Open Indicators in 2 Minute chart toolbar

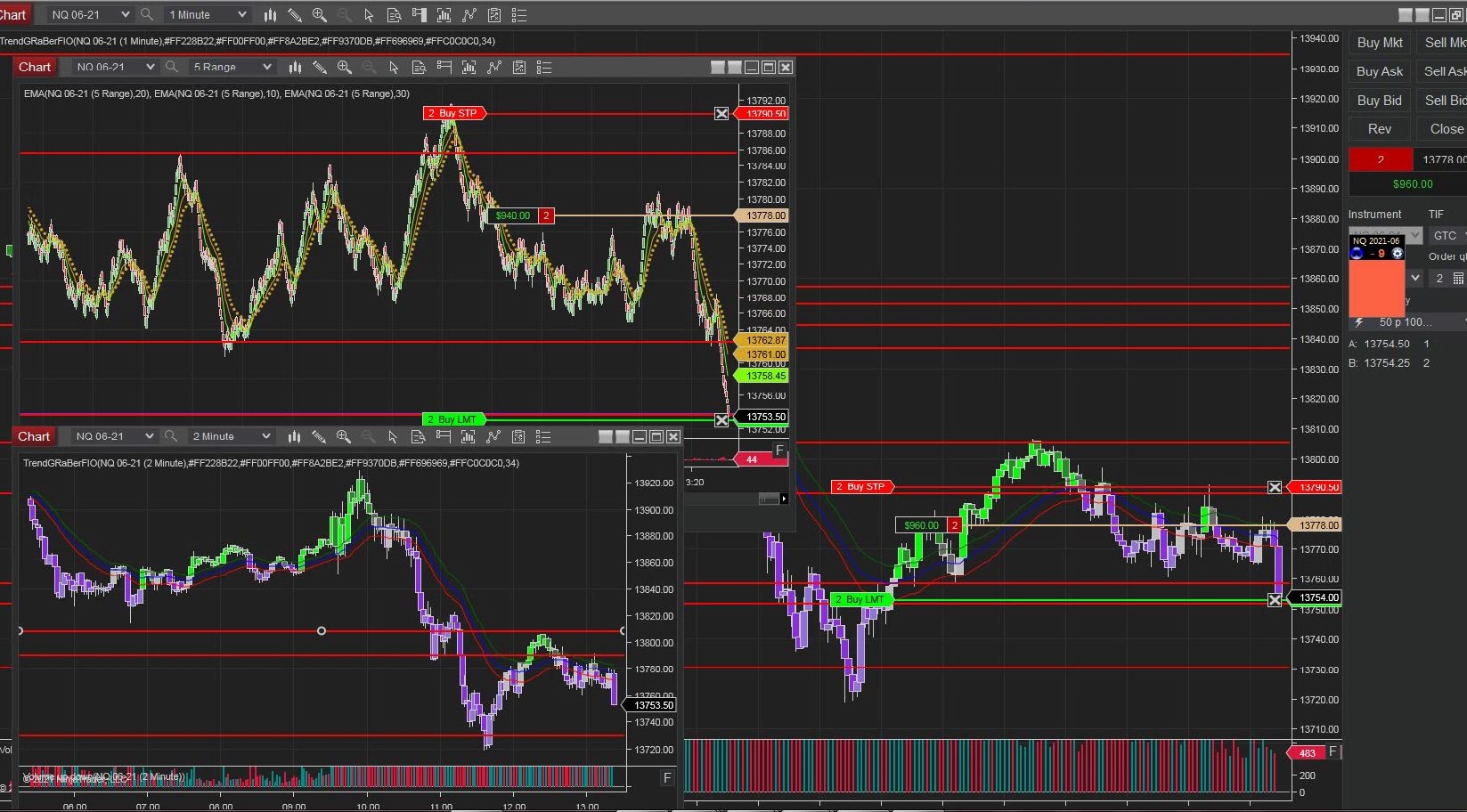493,436
